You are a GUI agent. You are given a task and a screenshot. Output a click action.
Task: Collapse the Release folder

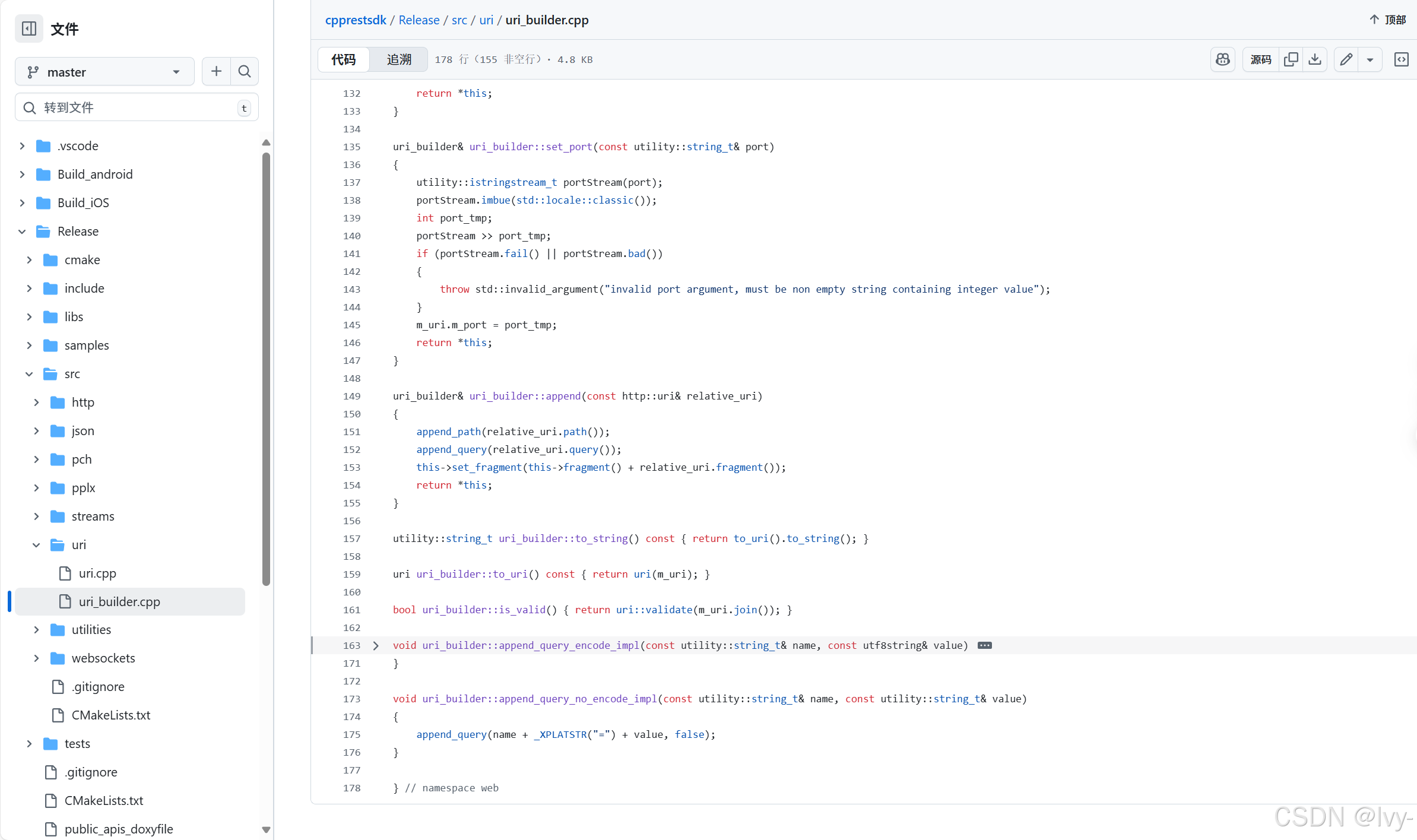click(23, 232)
